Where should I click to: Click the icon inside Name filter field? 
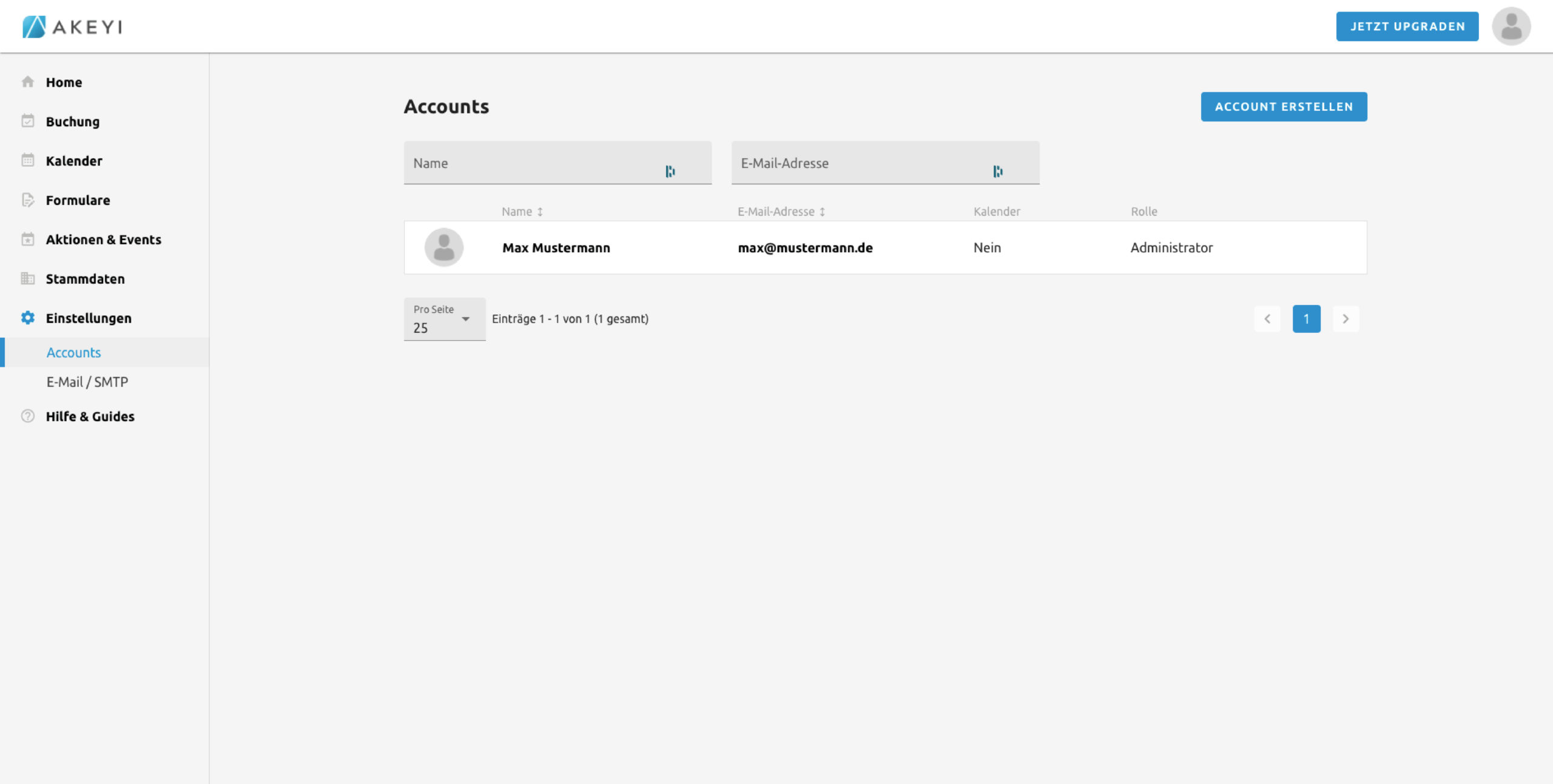pyautogui.click(x=670, y=172)
